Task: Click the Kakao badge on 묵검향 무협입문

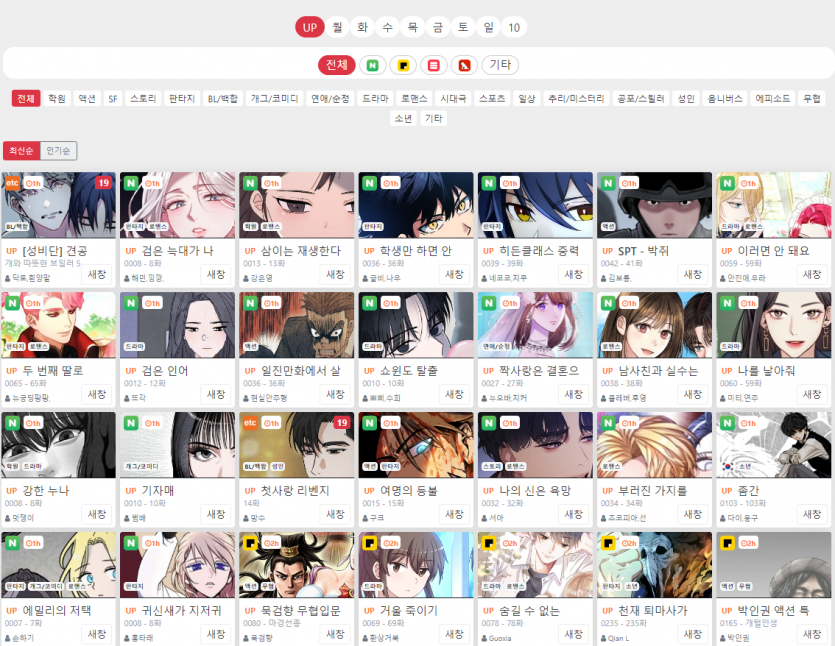Action: tap(249, 543)
